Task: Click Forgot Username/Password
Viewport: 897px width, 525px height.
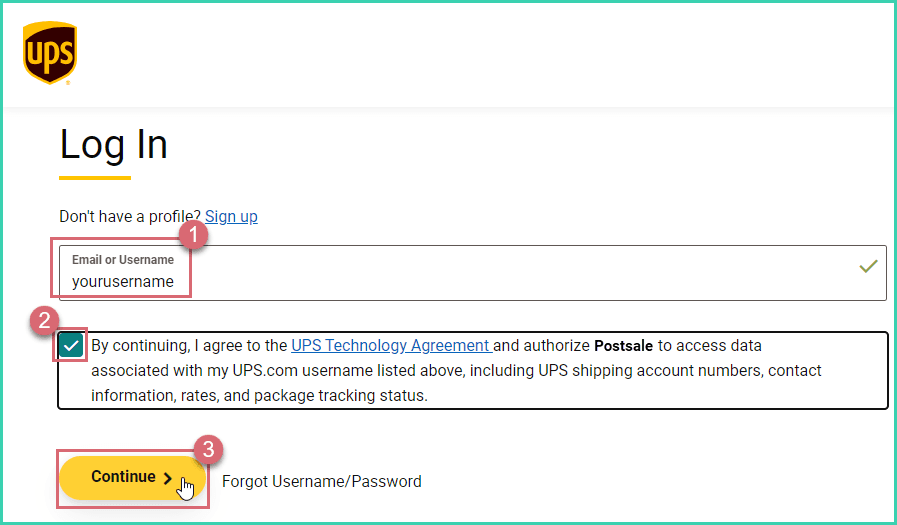Action: point(321,481)
